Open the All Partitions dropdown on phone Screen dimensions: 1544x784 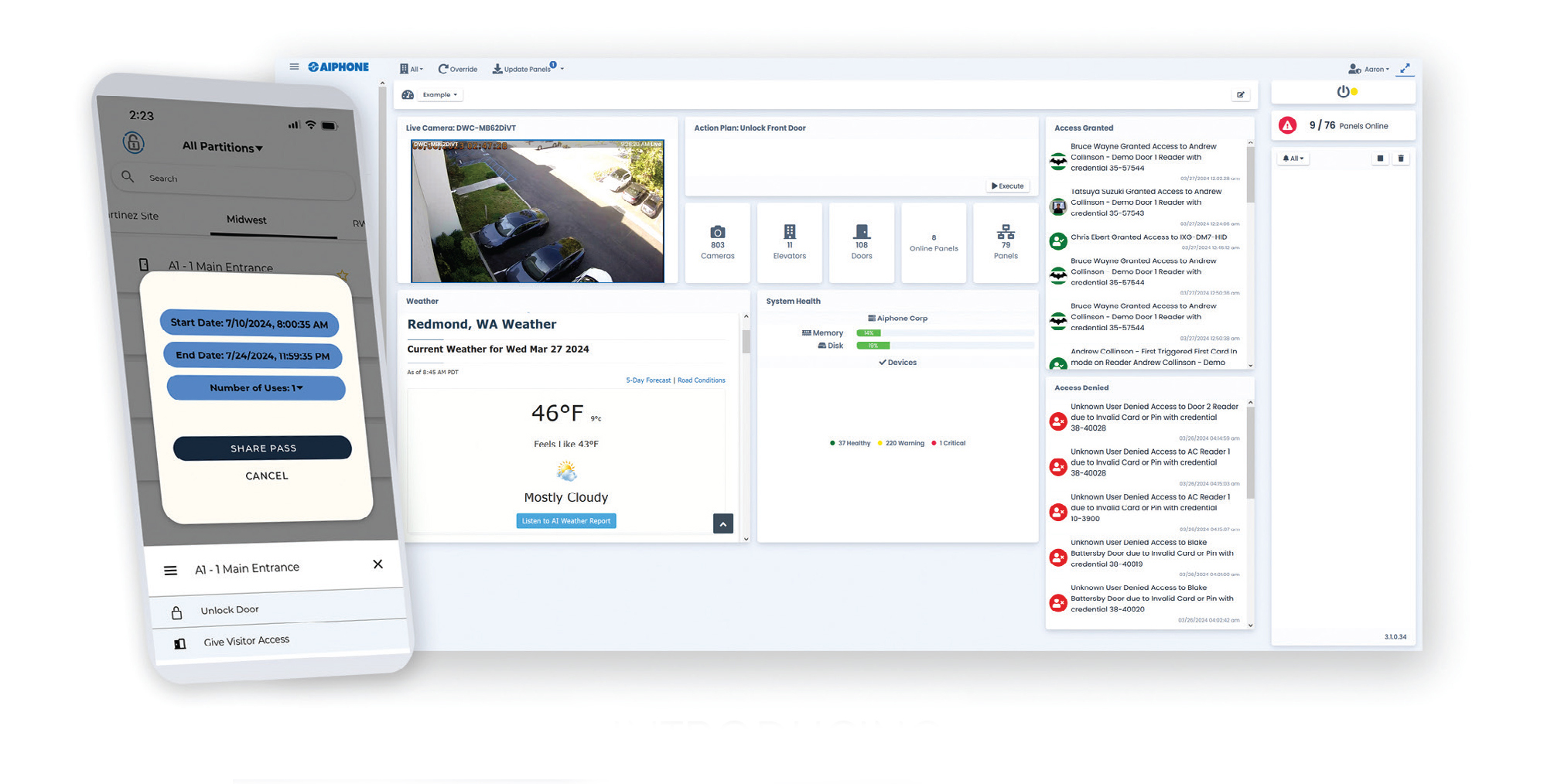coord(222,147)
